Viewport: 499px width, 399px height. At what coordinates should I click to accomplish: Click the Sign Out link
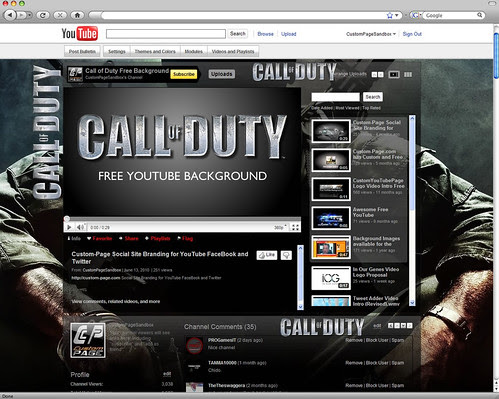(x=412, y=34)
